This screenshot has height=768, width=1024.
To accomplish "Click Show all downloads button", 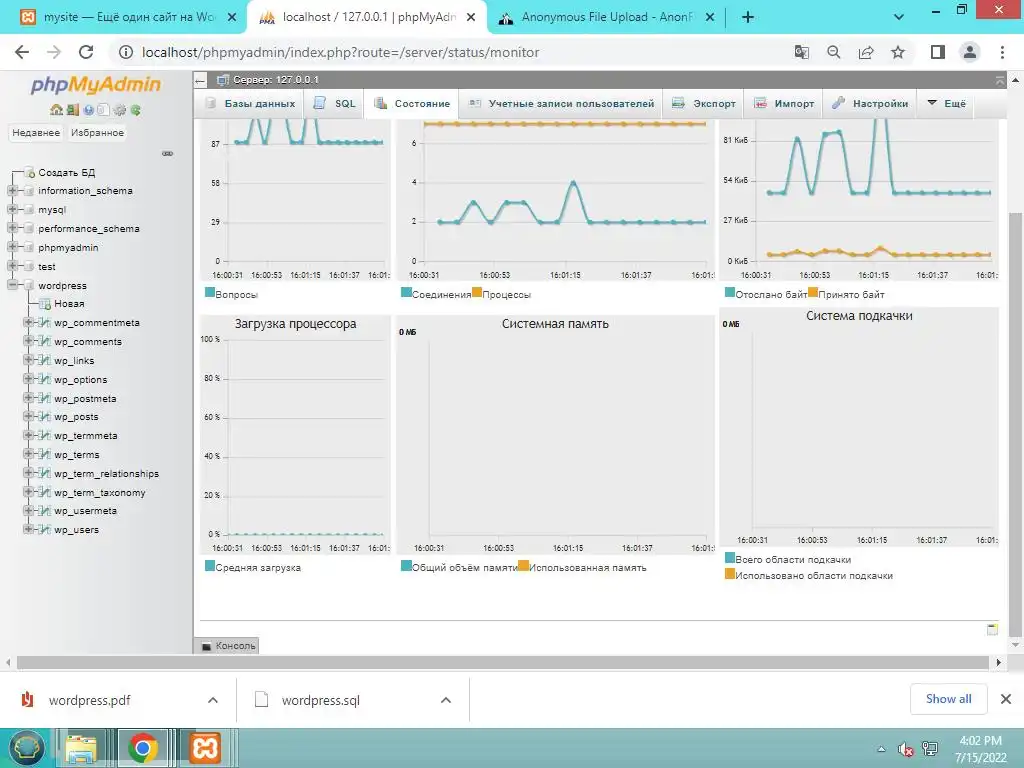I will tap(948, 699).
